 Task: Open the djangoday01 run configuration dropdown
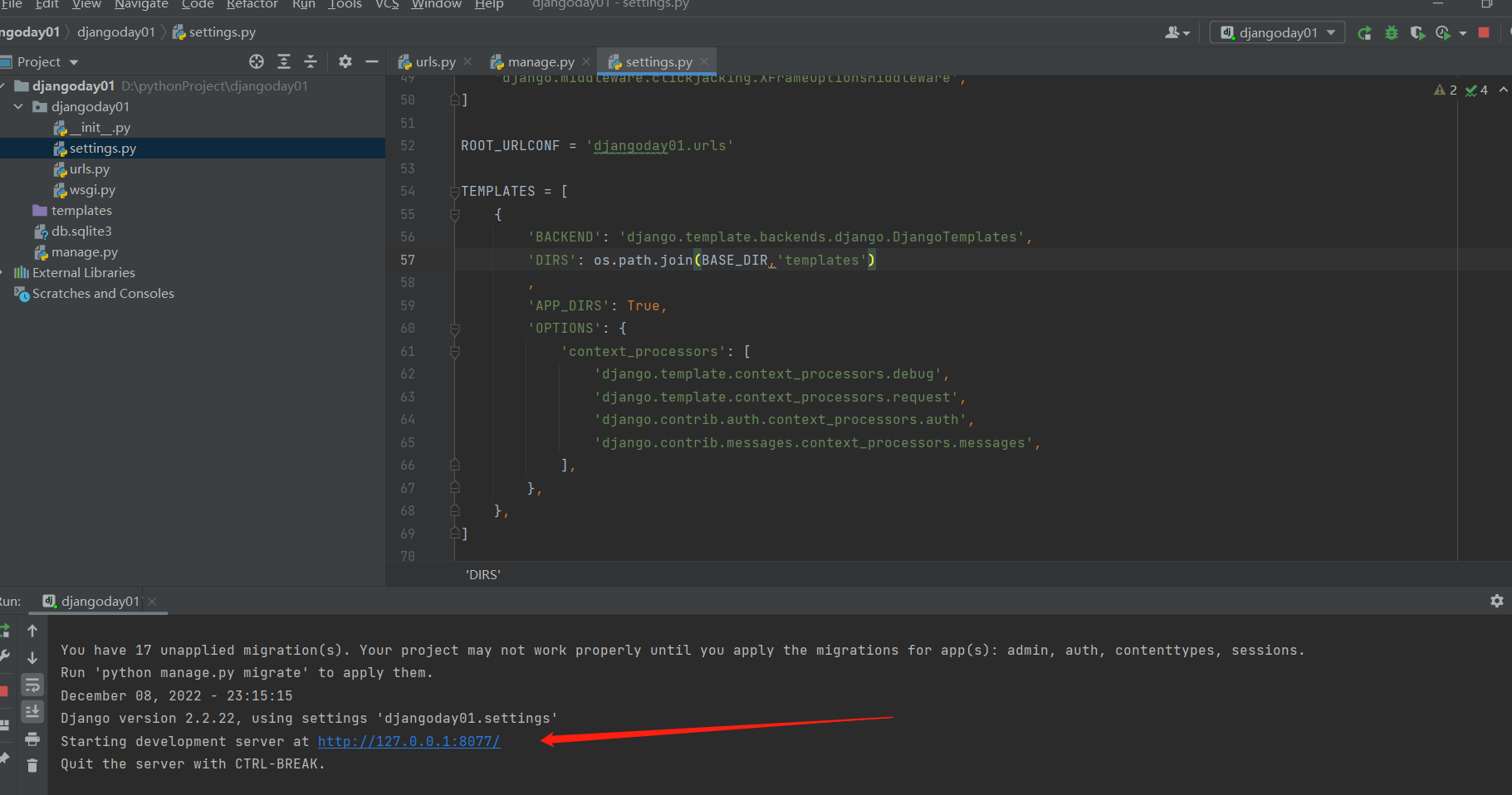click(1277, 33)
